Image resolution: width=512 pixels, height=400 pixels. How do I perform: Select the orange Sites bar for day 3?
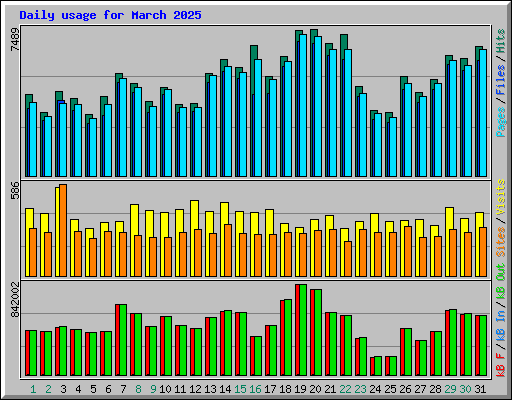(63, 230)
